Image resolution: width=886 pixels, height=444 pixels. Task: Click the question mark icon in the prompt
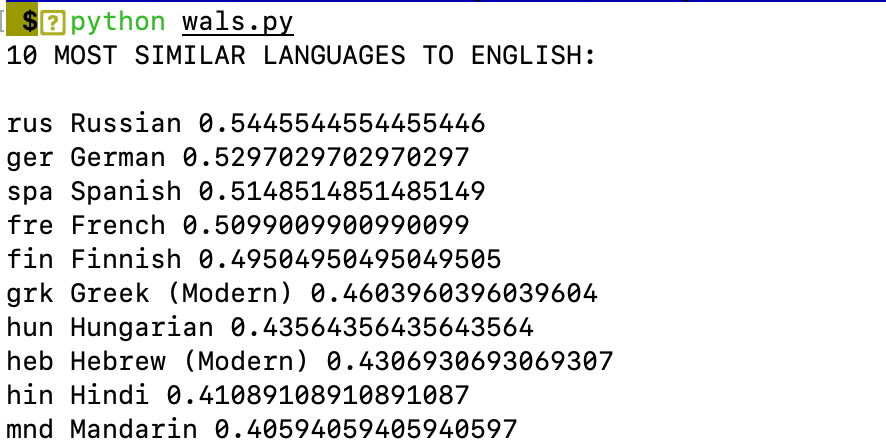pos(53,23)
